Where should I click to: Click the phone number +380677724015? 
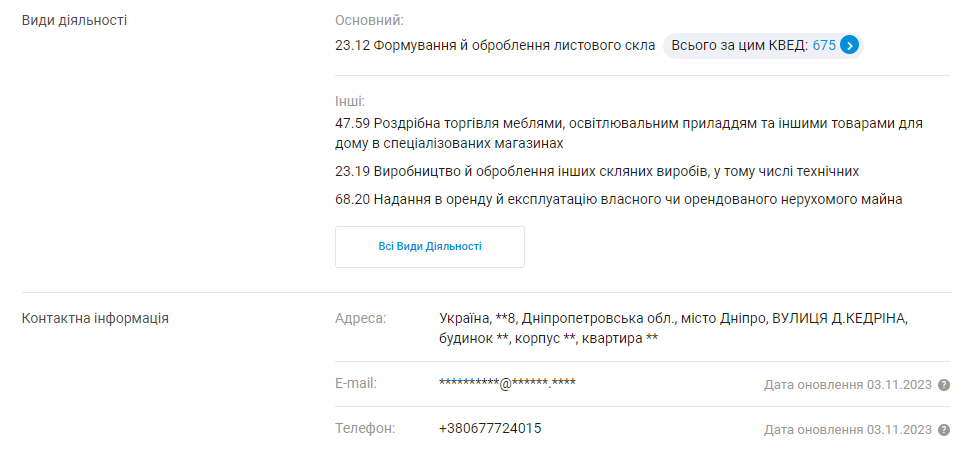click(x=490, y=428)
